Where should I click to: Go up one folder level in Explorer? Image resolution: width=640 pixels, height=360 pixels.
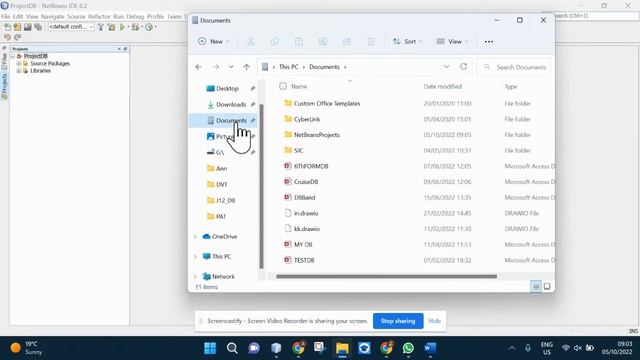[247, 67]
